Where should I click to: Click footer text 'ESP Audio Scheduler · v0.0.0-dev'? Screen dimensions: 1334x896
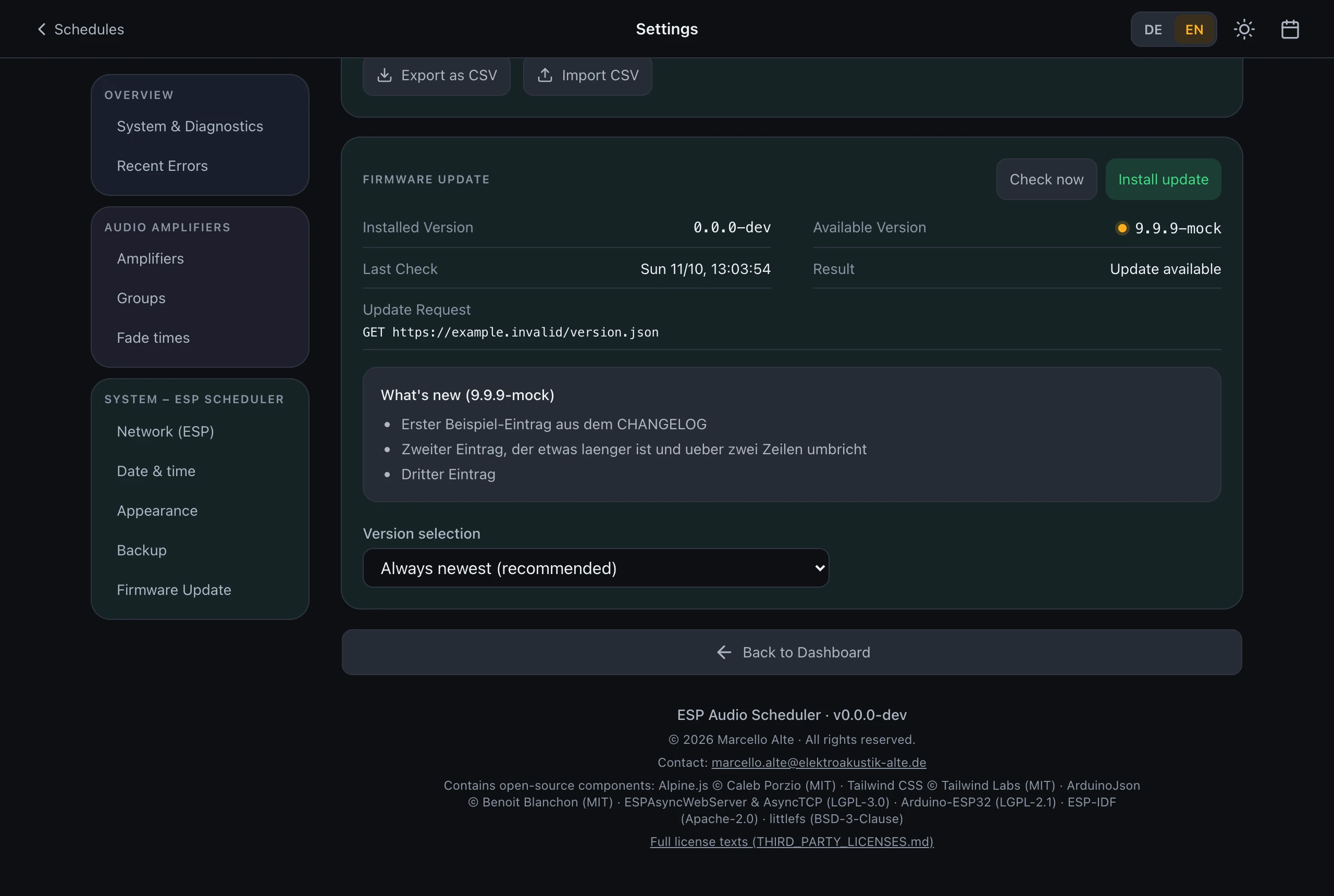click(x=792, y=715)
